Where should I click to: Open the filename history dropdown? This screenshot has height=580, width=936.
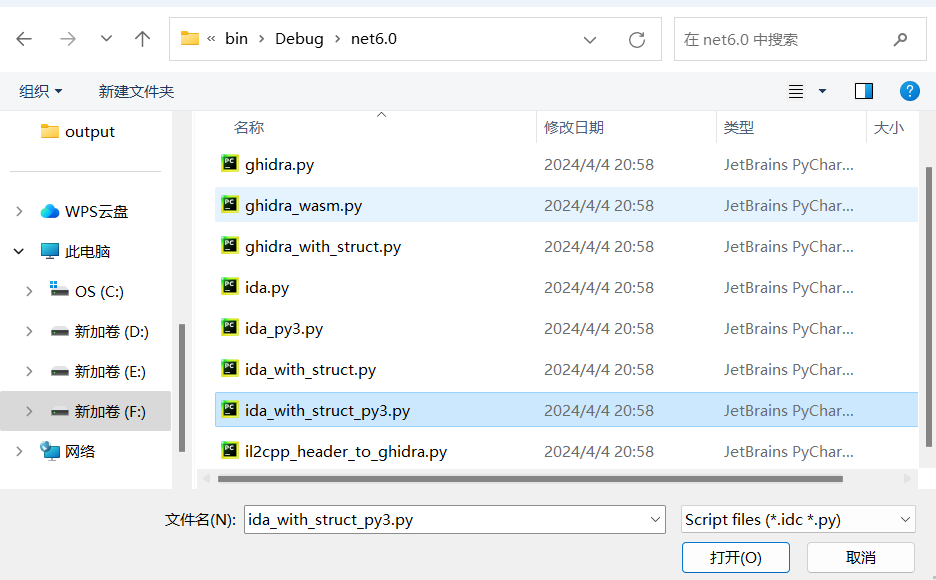coord(655,520)
